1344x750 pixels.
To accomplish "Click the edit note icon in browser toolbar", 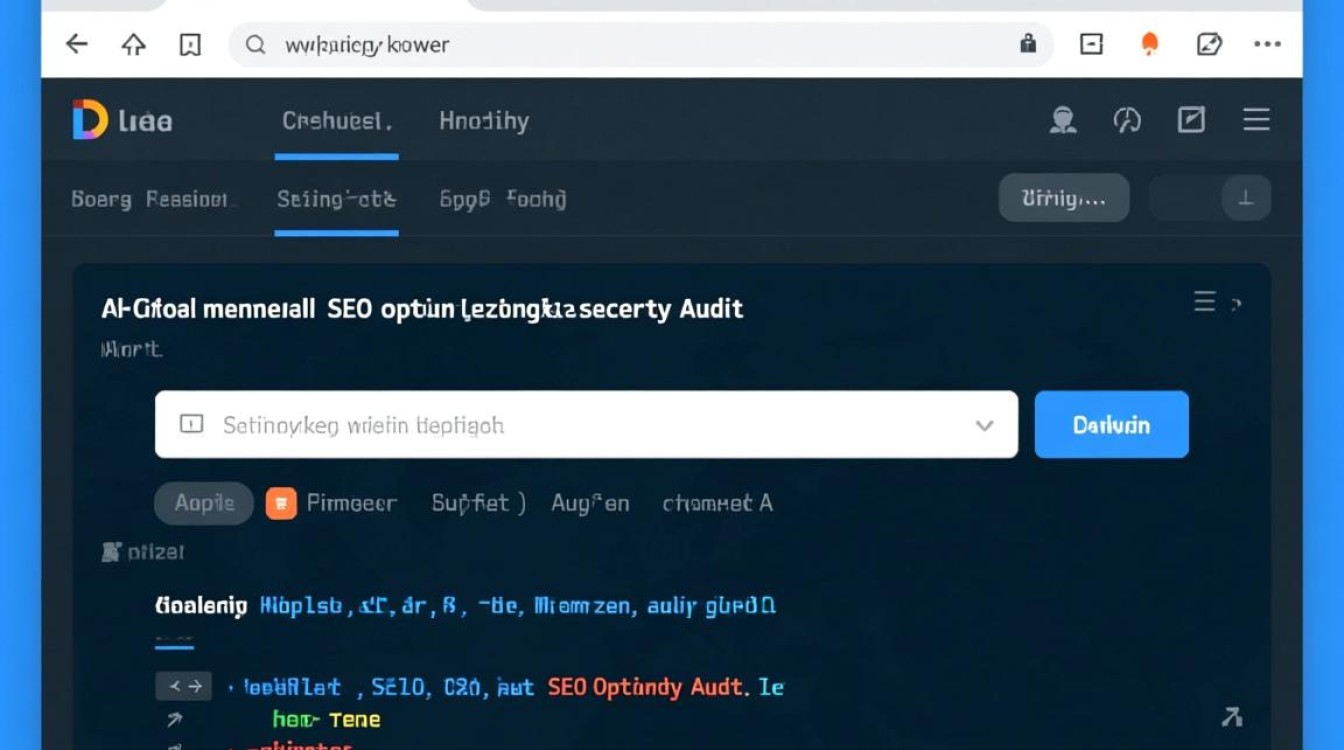I will coord(1209,44).
